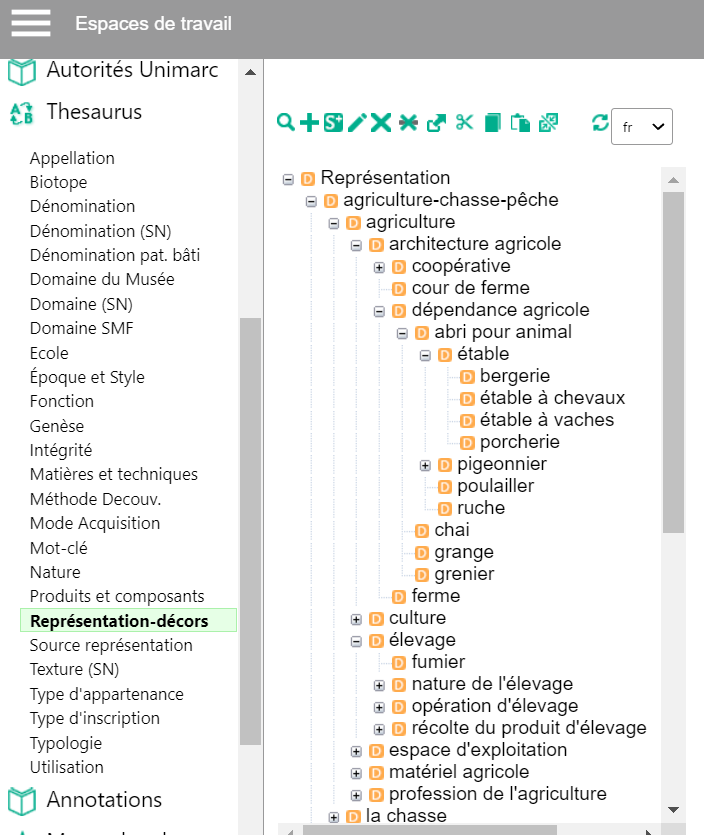The image size is (704, 835).
Task: Click the search magnifier icon in thesaurus toolbar
Action: point(286,122)
